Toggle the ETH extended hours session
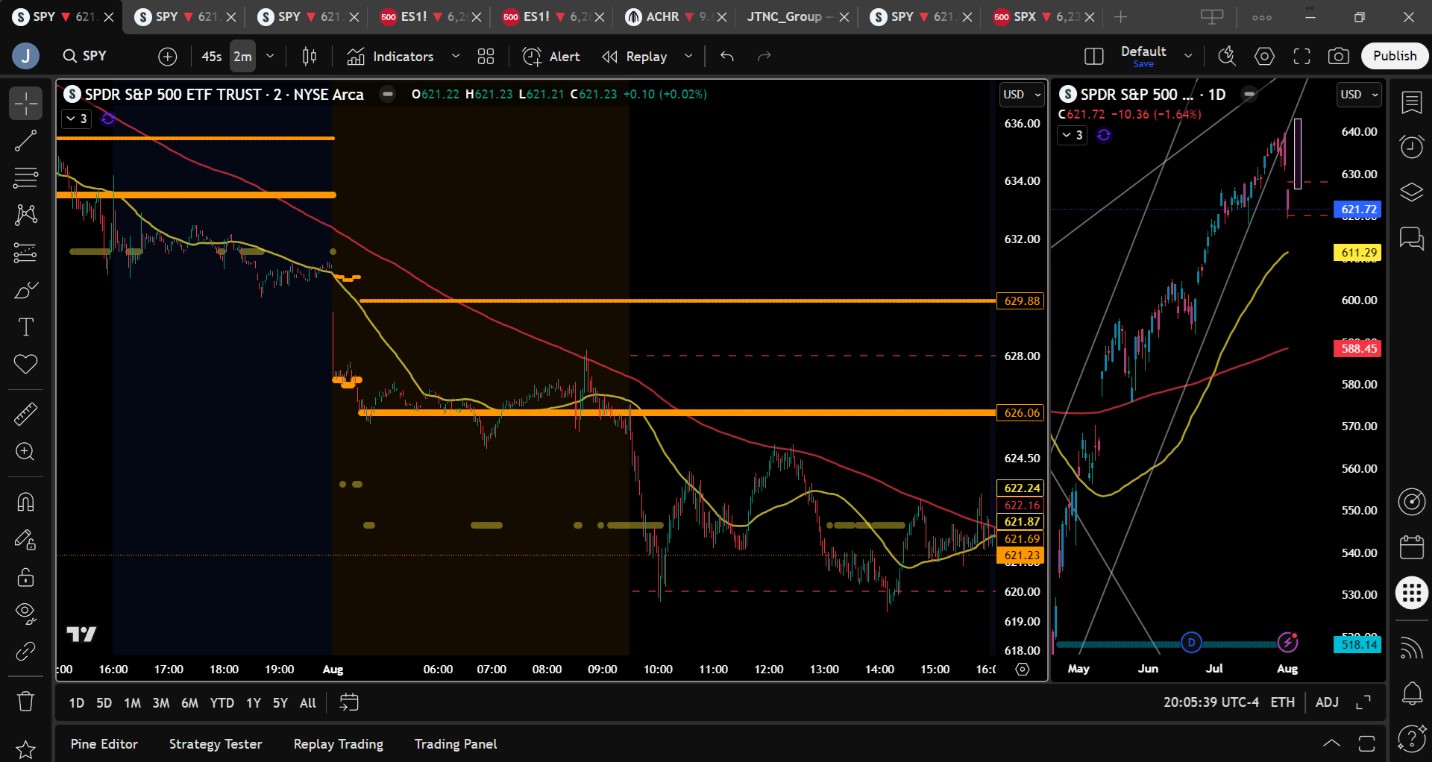This screenshot has height=762, width=1432. pyautogui.click(x=1283, y=703)
